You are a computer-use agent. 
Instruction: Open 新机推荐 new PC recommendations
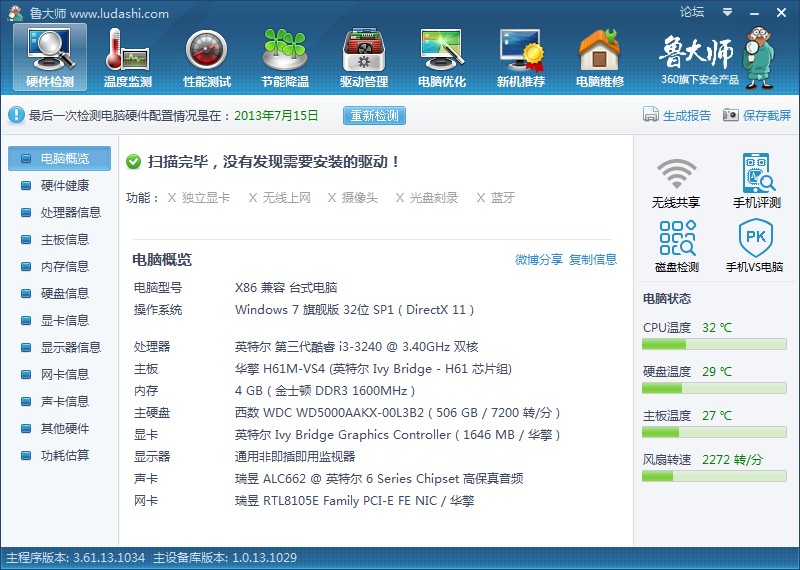(521, 58)
